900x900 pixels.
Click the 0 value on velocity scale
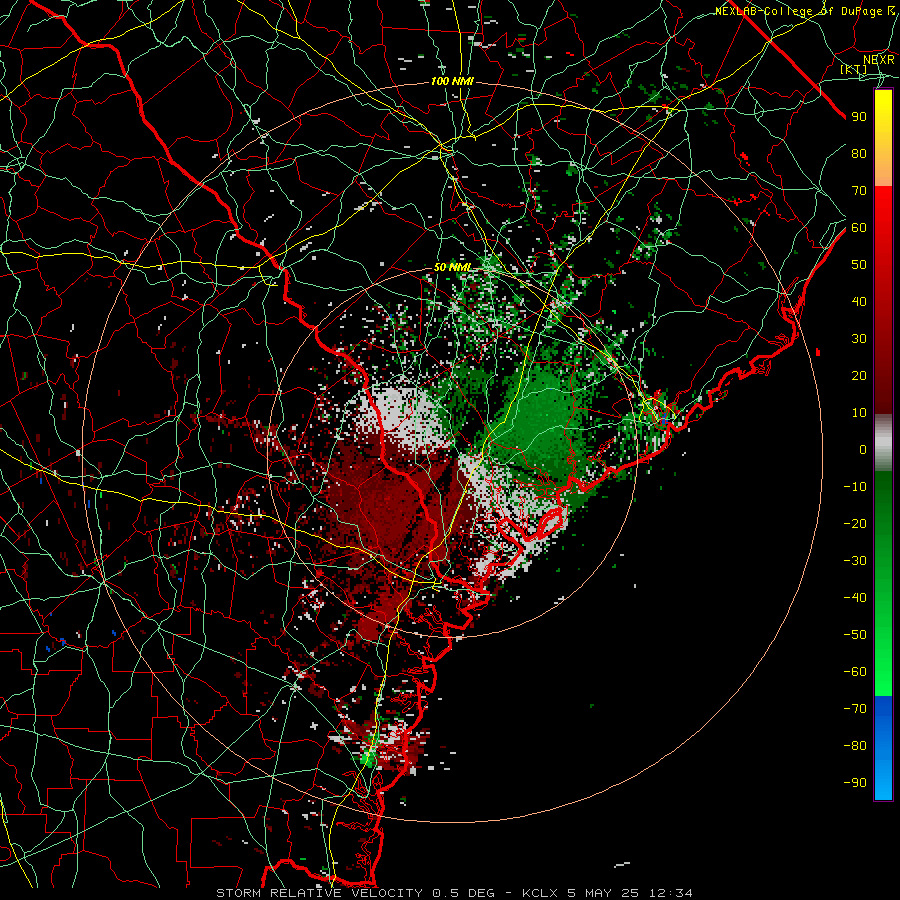tap(863, 450)
